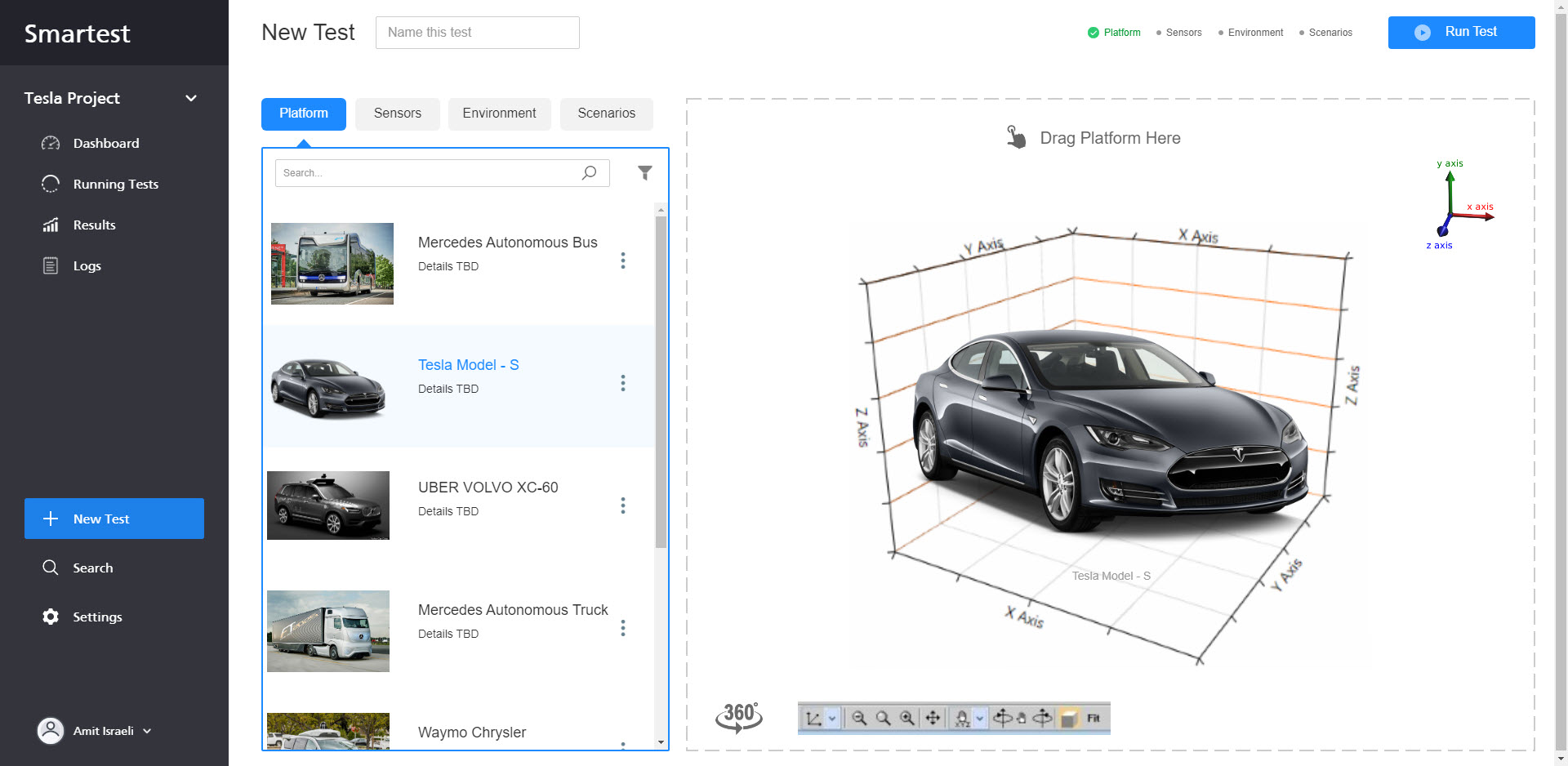
Task: Switch to the Platform tab
Action: (304, 114)
